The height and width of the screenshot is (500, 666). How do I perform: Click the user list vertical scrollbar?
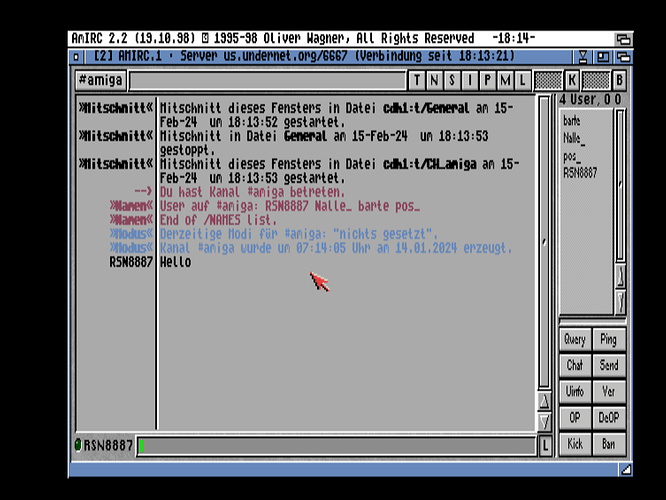(x=620, y=186)
